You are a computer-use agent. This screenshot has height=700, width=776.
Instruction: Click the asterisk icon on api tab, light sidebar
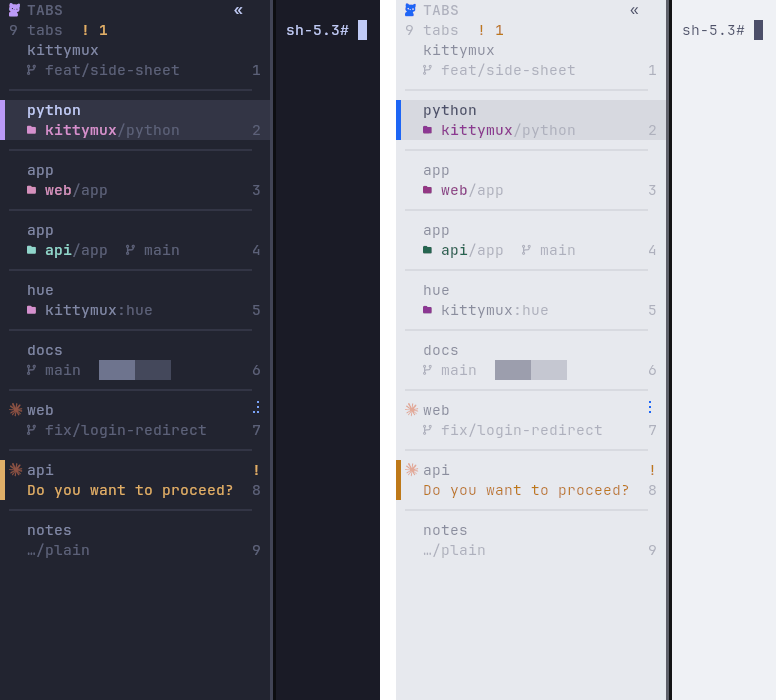412,469
